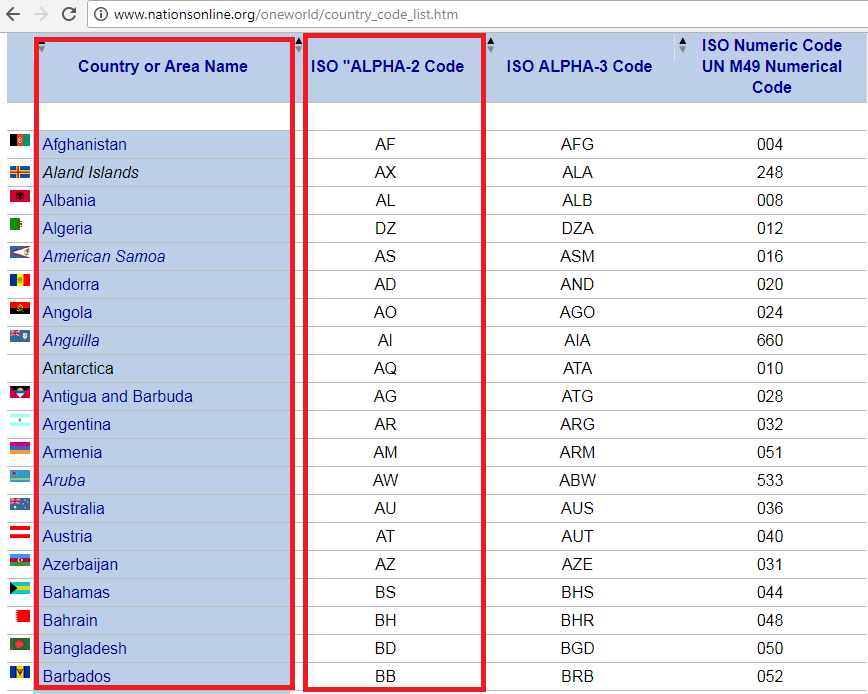Open the Aland Islands link

pos(91,172)
